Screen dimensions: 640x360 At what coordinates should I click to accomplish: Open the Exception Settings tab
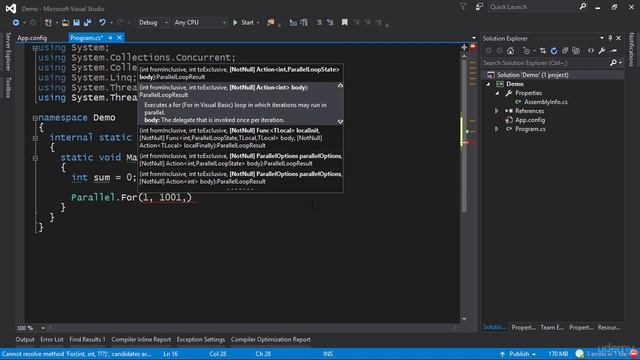pos(201,340)
